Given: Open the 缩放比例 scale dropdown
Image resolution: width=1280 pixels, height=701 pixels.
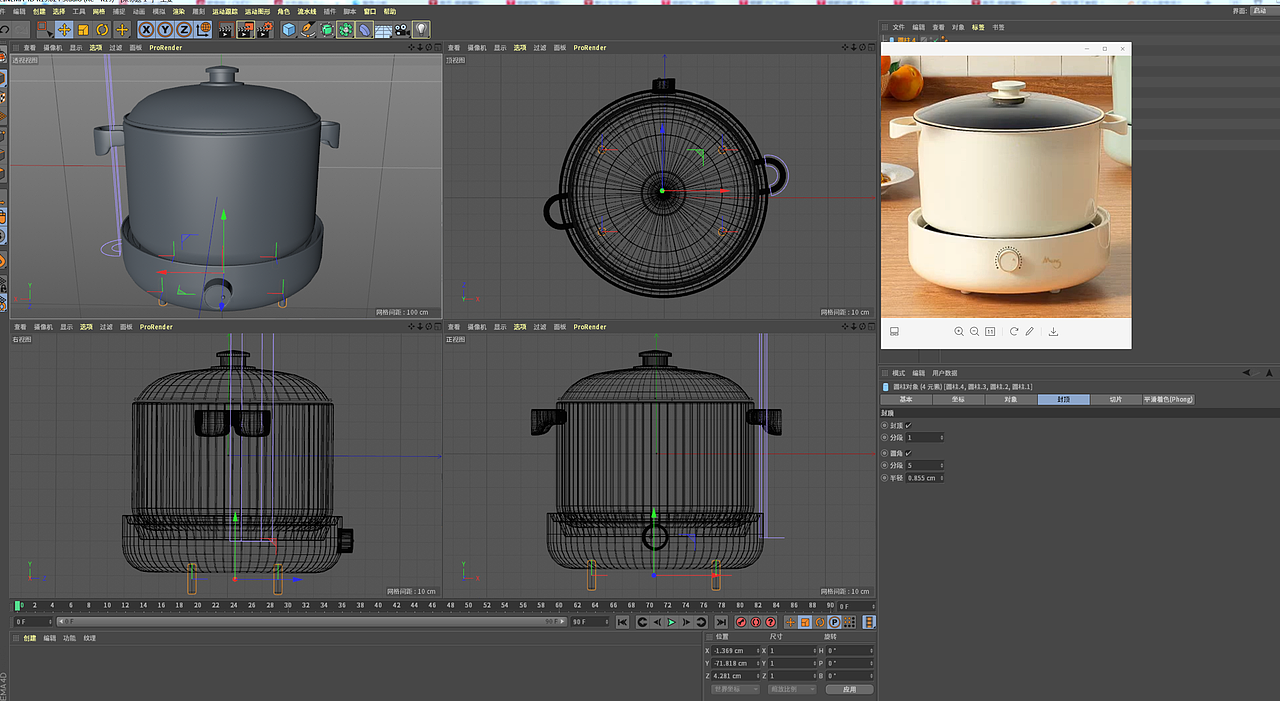Looking at the screenshot, I should click(790, 689).
